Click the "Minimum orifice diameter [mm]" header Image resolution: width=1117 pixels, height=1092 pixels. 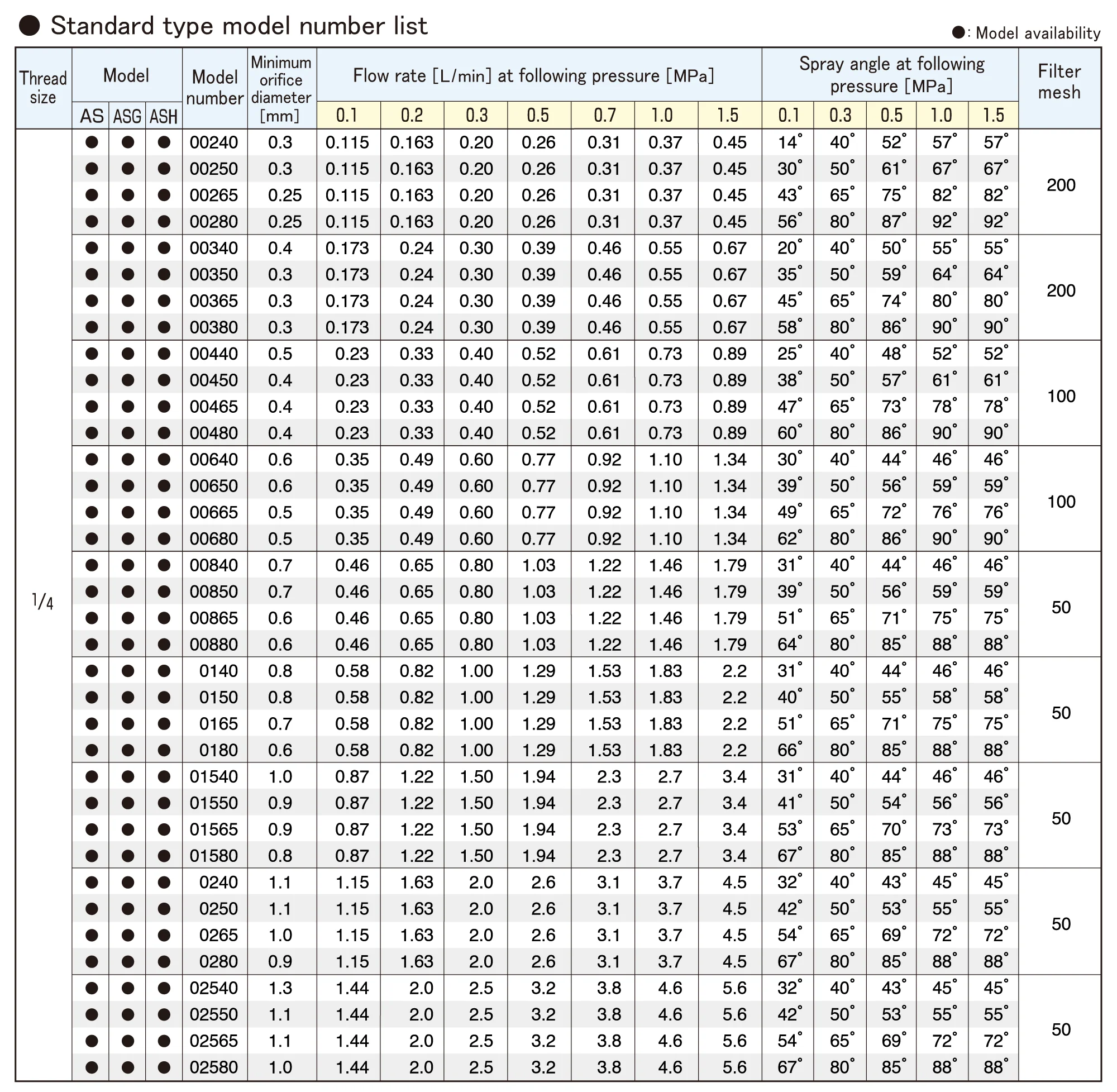(281, 89)
